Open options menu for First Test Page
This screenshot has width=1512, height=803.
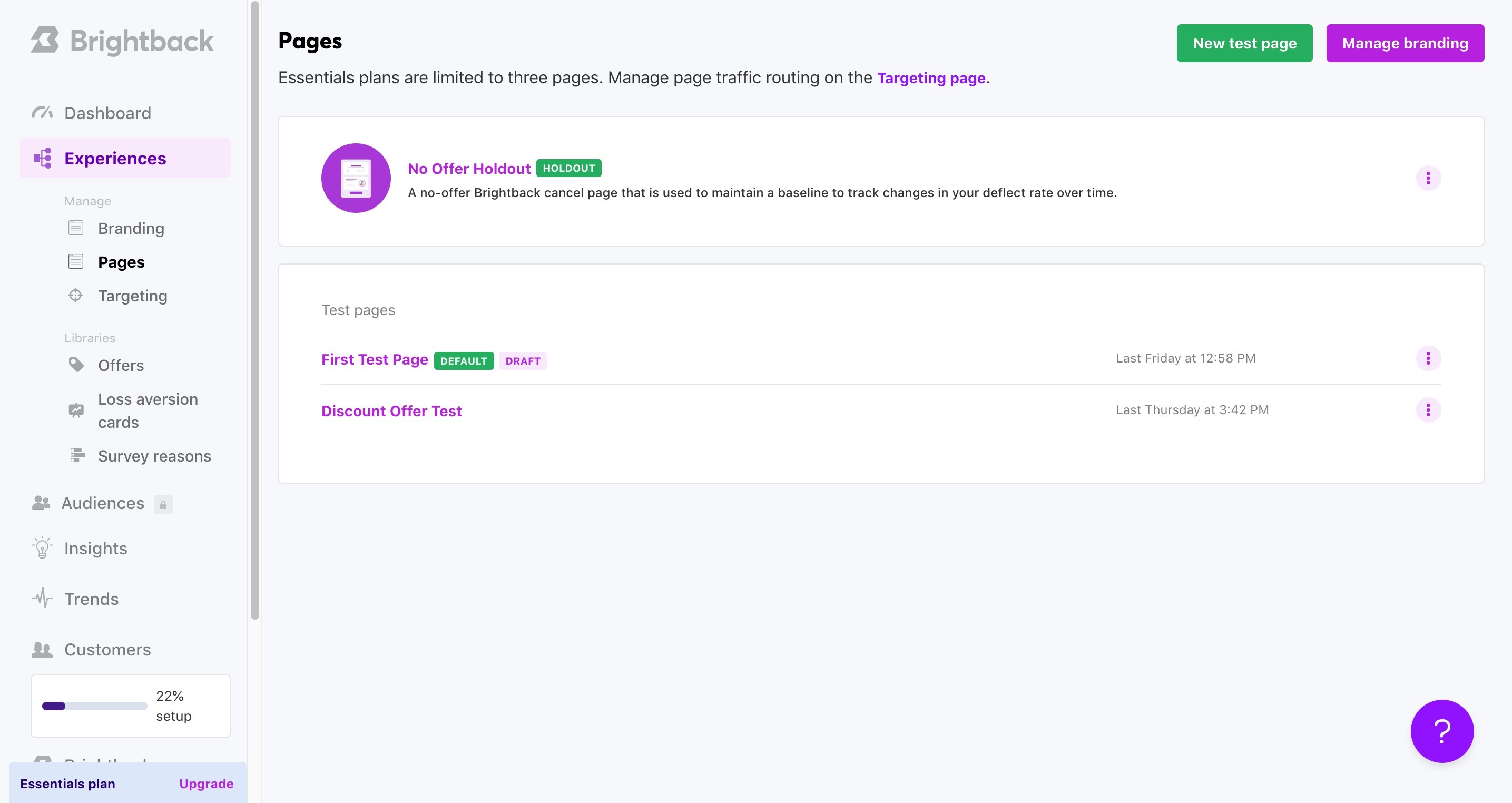(1428, 358)
